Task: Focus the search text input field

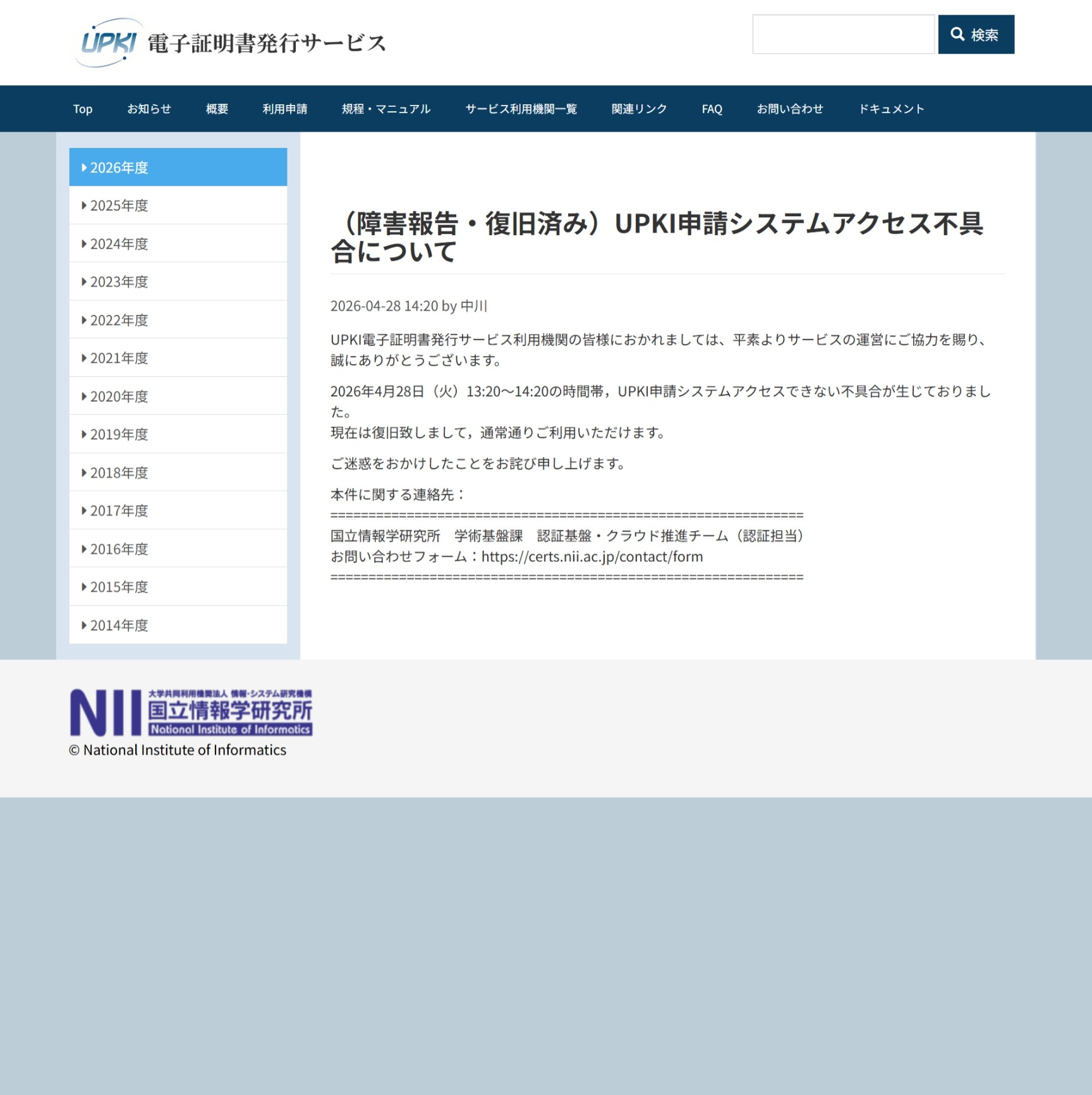Action: pos(842,35)
